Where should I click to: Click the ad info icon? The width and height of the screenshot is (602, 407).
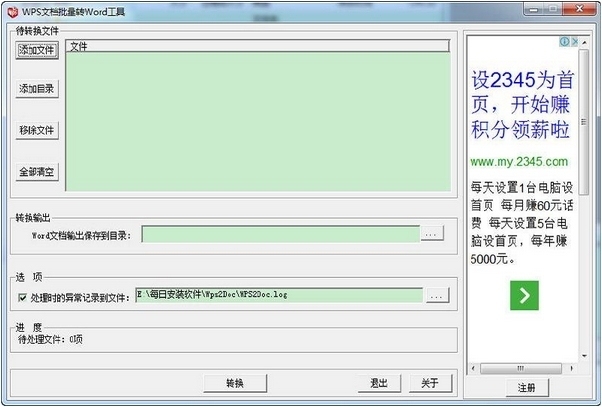click(564, 41)
